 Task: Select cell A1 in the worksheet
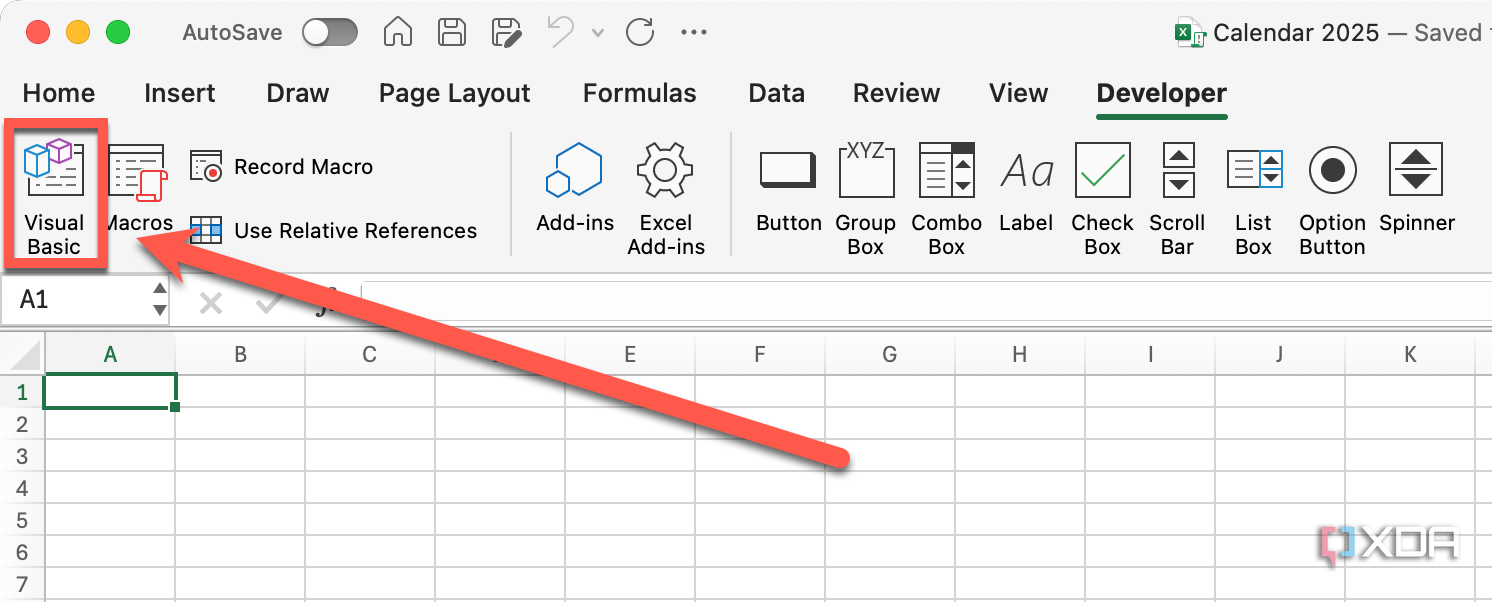[110, 391]
